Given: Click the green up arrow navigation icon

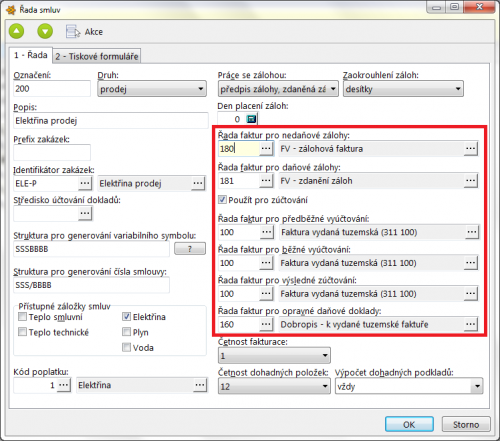Looking at the screenshot, I should [16, 32].
